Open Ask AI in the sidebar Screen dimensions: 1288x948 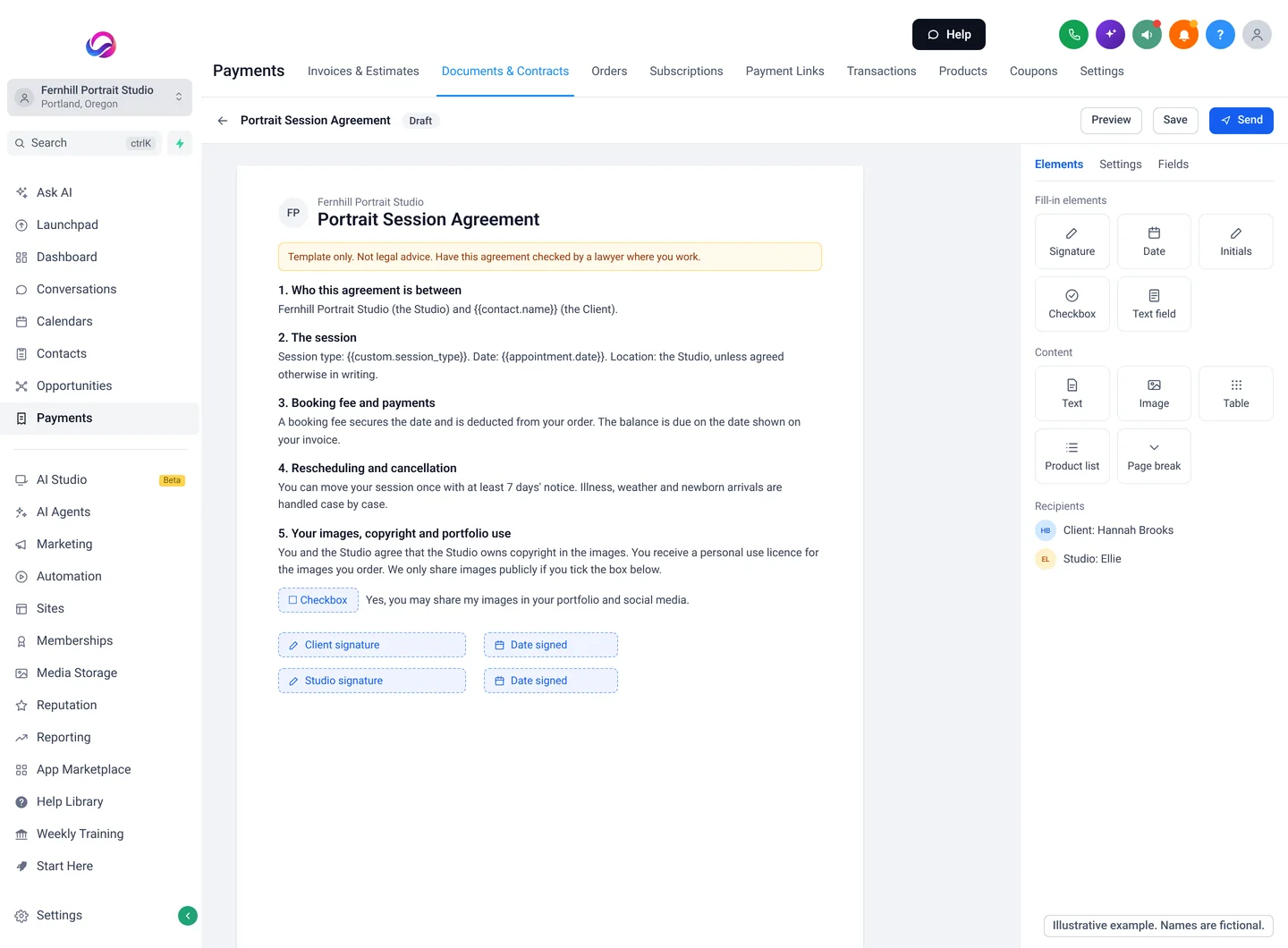(x=99, y=192)
